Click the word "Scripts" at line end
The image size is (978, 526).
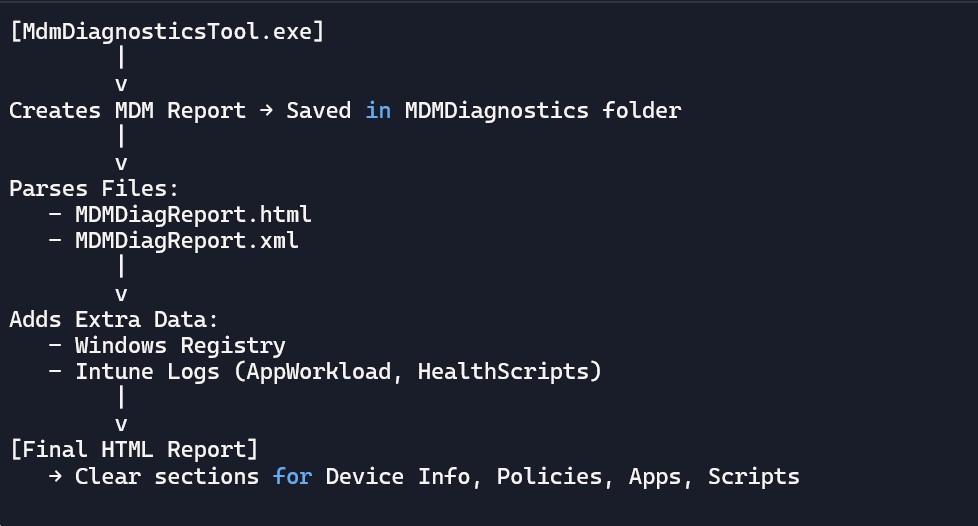click(753, 477)
